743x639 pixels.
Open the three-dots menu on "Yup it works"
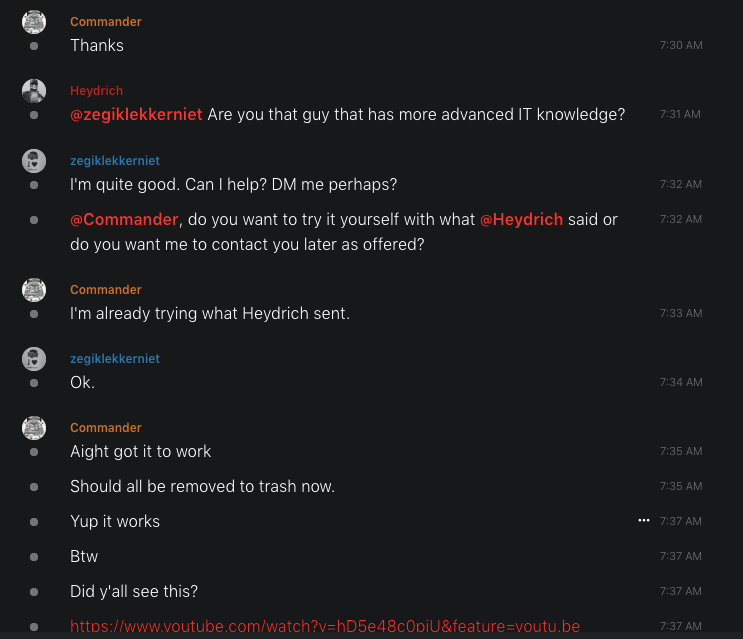(644, 521)
